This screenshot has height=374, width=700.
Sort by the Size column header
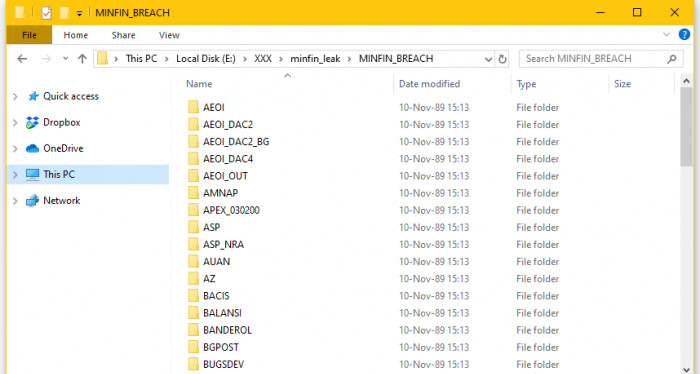click(x=622, y=83)
